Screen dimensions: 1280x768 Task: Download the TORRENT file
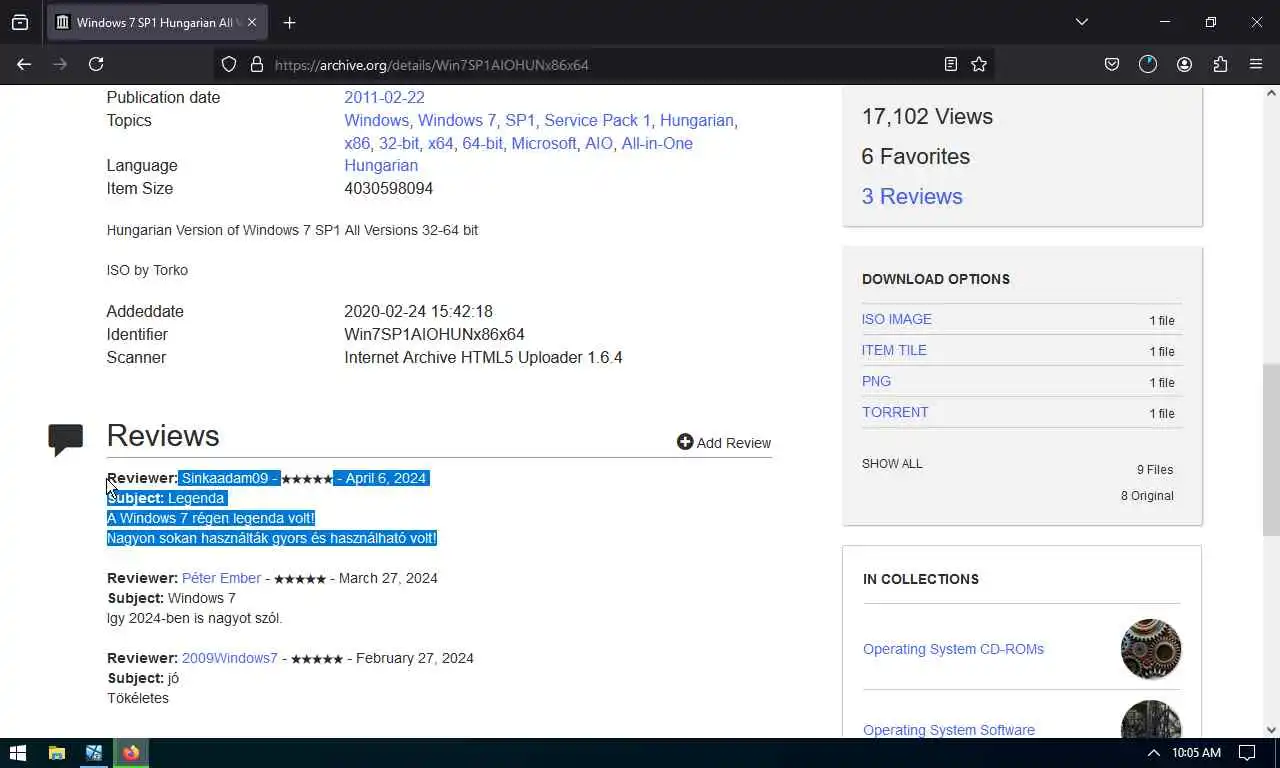click(895, 412)
